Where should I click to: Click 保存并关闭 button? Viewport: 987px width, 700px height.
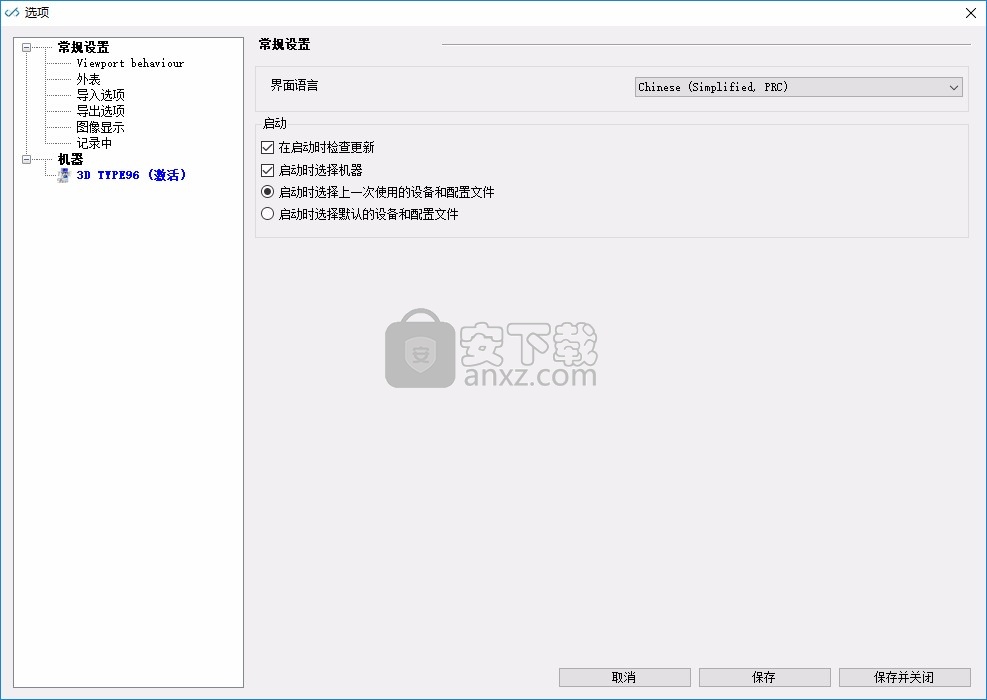coord(905,677)
